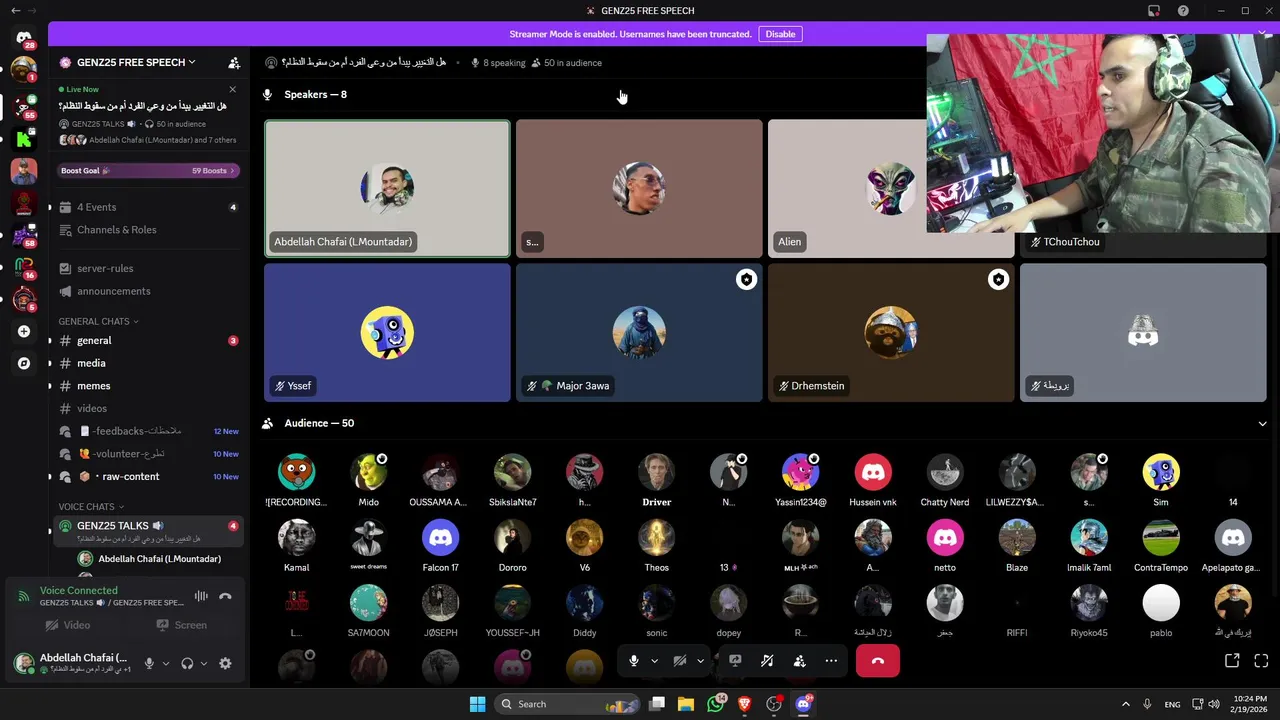Screen dimensions: 1280x720
Task: Deafen with the headphones icon in user panel
Action: click(187, 663)
